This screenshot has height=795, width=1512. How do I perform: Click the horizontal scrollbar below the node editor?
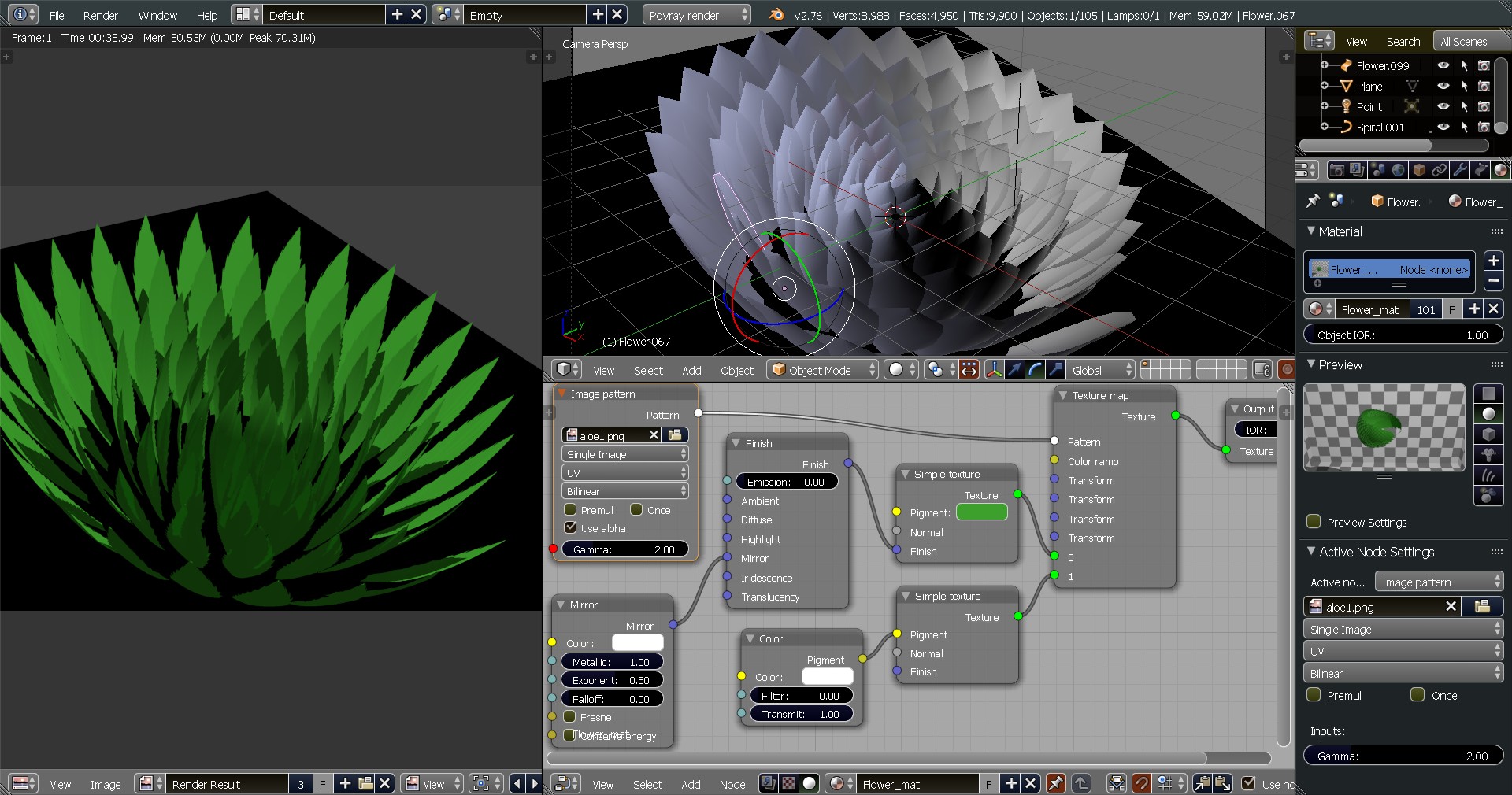pyautogui.click(x=866, y=758)
